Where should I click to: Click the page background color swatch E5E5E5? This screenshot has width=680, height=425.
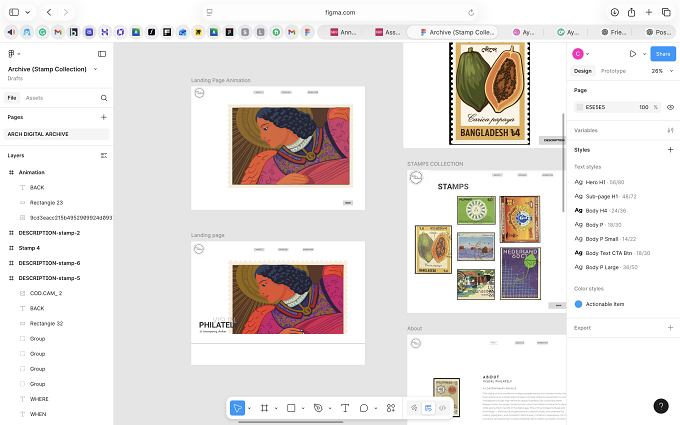pos(580,107)
